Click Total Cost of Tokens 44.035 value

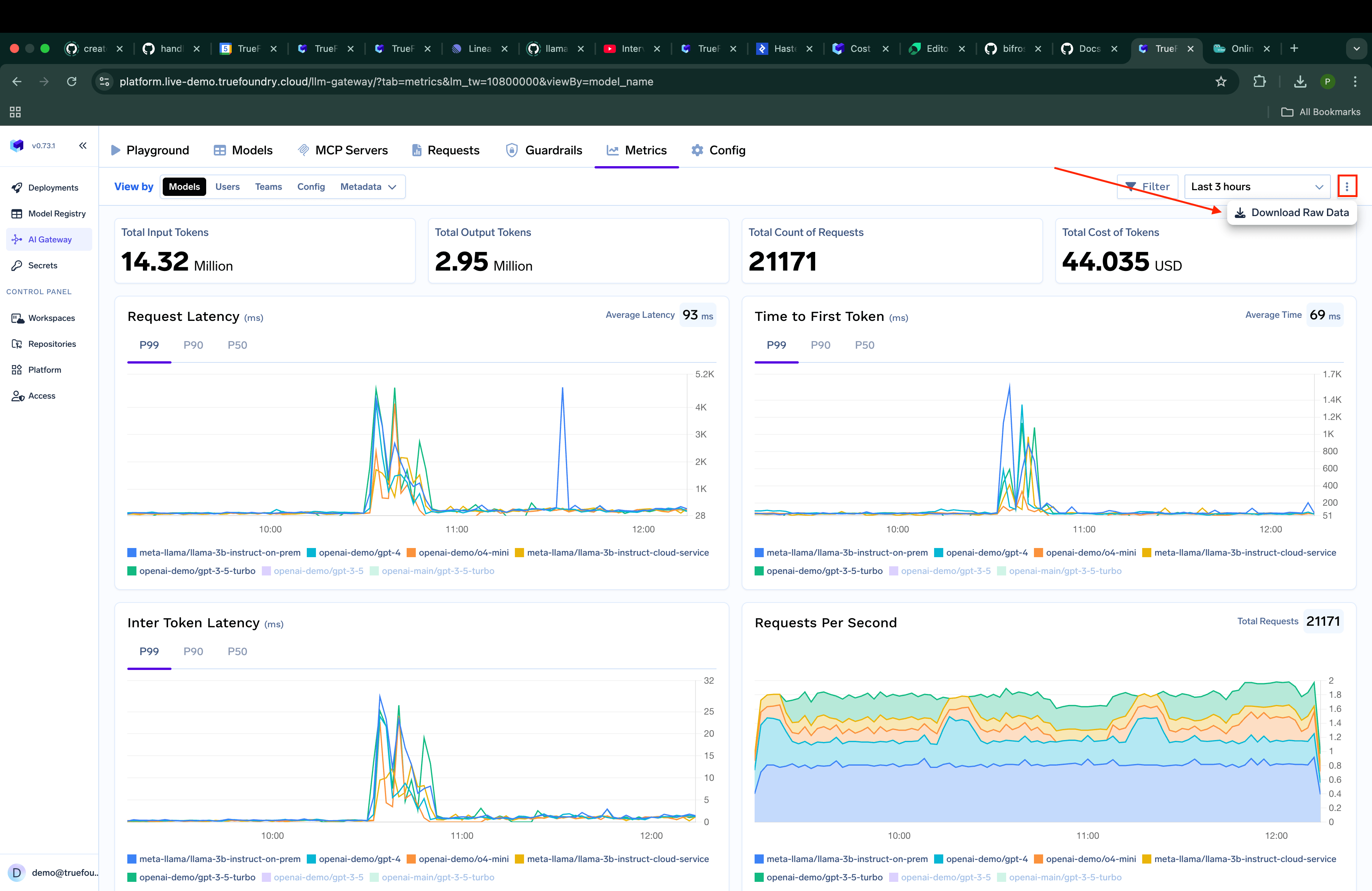(x=1121, y=262)
